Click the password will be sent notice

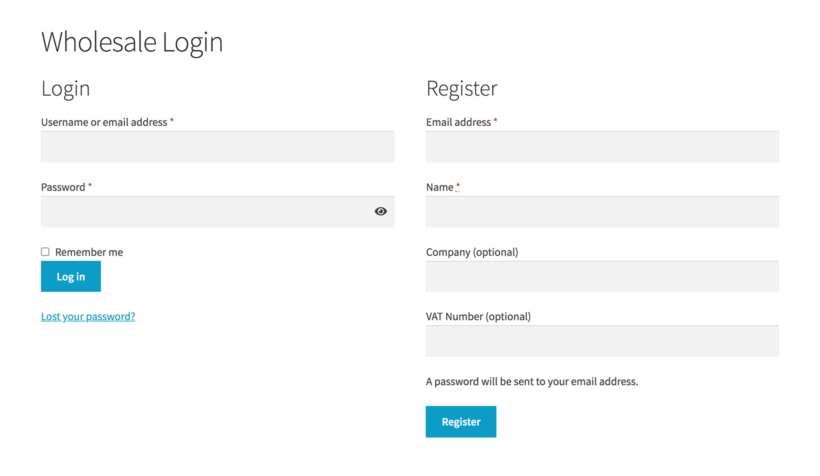coord(532,381)
